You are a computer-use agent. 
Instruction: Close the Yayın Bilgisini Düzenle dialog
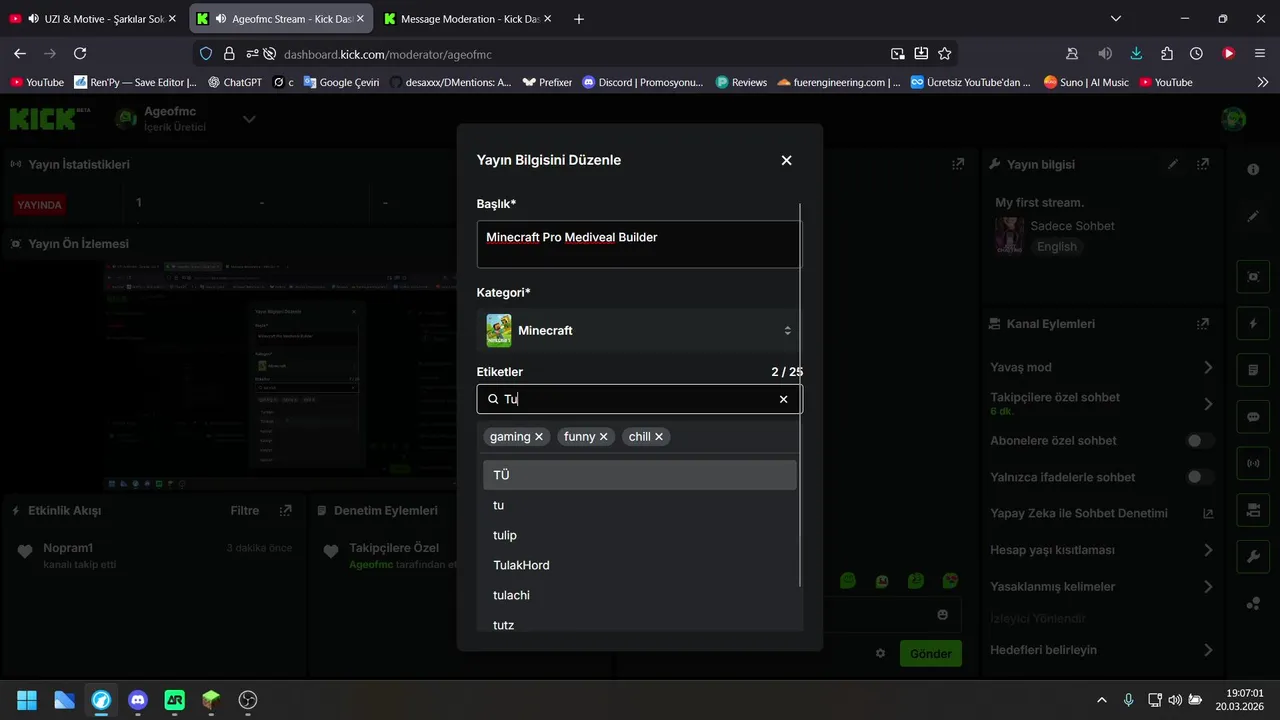pyautogui.click(x=786, y=160)
